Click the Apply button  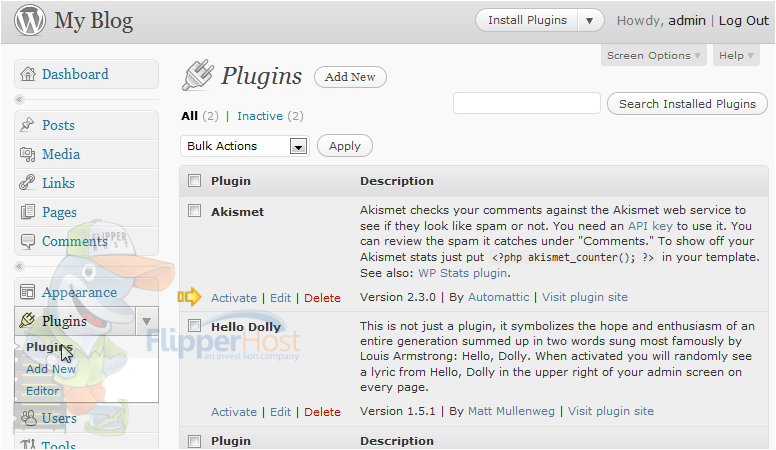(x=344, y=146)
